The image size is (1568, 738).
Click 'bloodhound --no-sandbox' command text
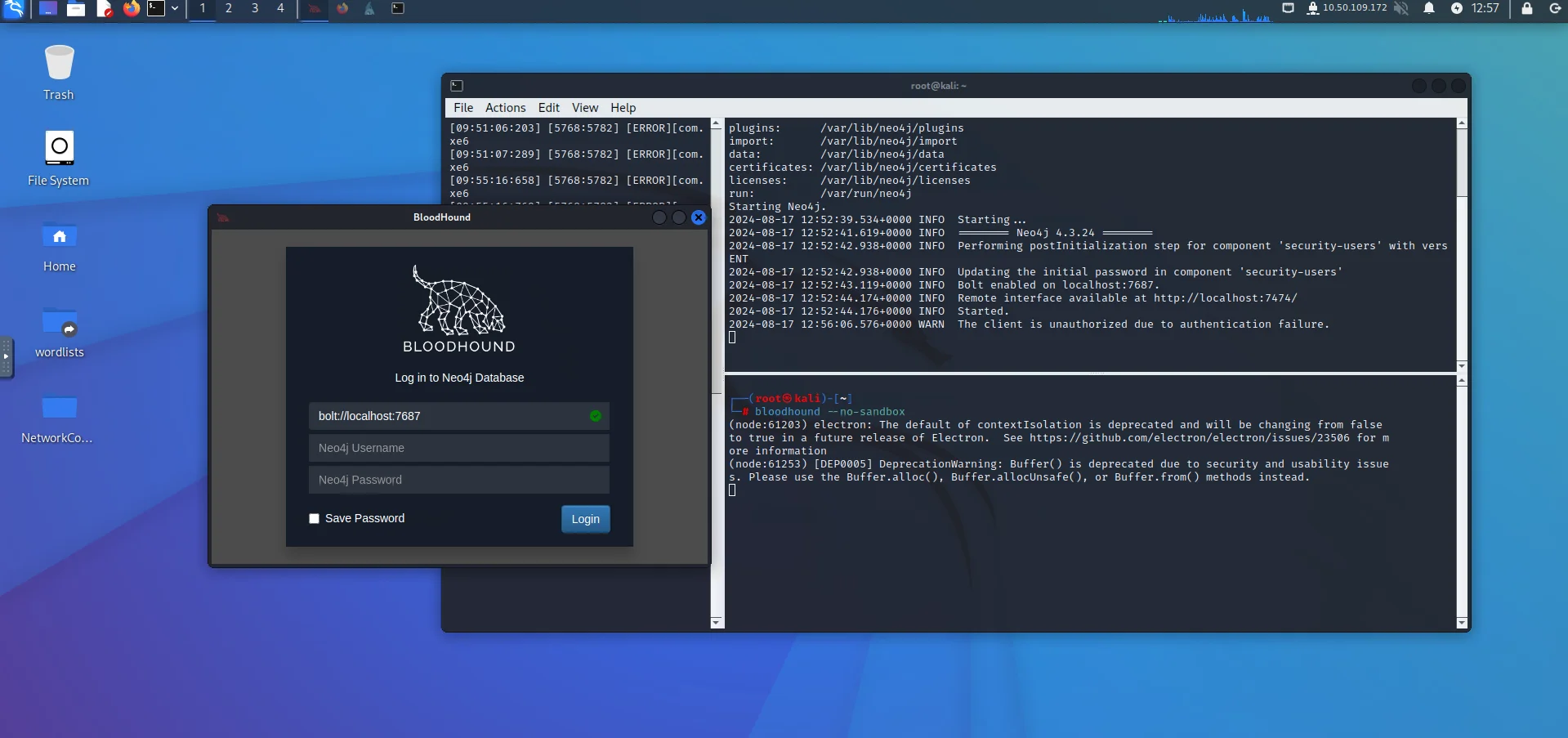(x=829, y=412)
